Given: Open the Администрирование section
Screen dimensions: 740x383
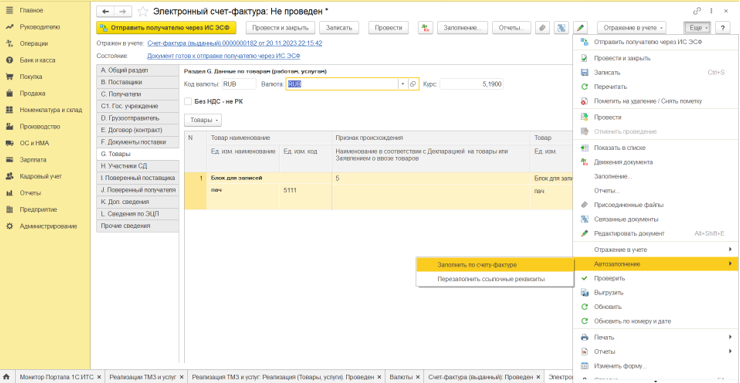Looking at the screenshot, I should tap(48, 226).
